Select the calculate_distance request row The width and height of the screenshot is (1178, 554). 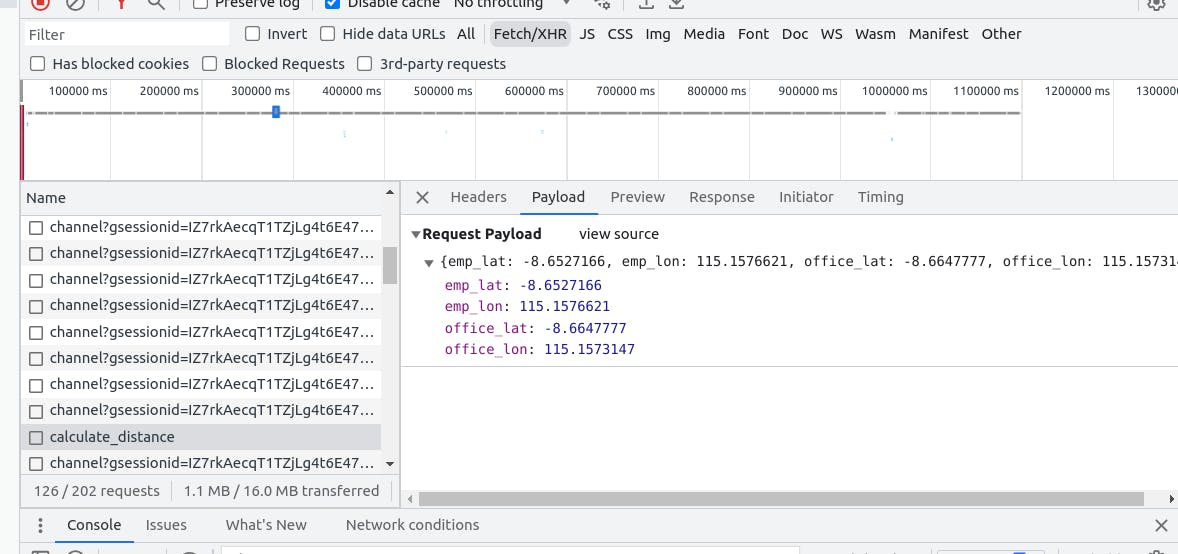pos(201,437)
